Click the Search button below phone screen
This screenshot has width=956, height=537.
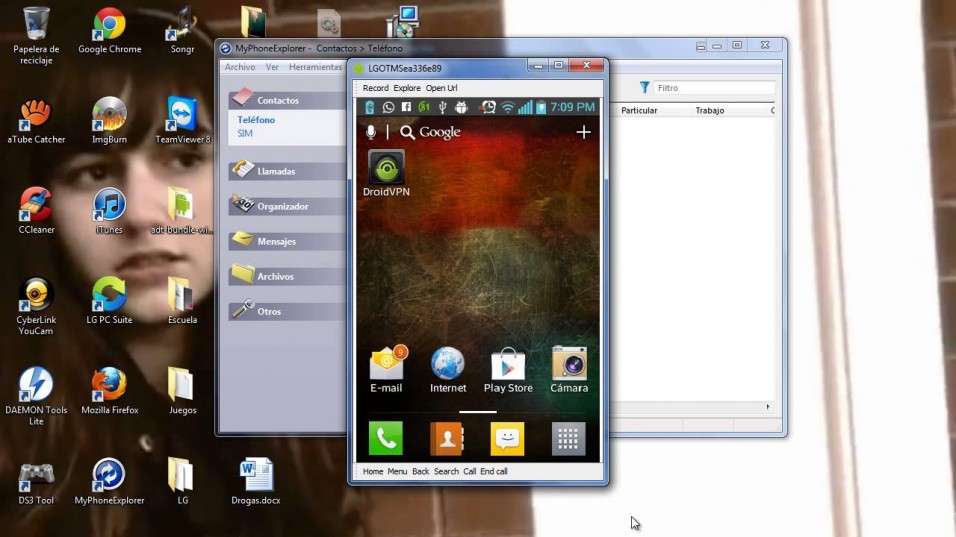(x=446, y=471)
